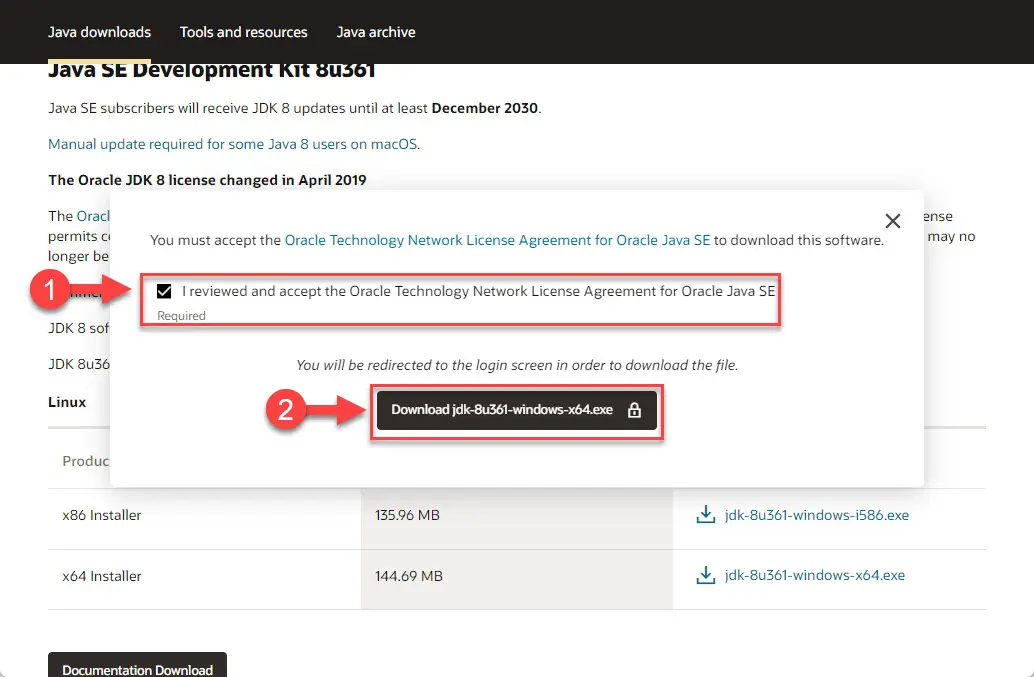
Task: Click the December 2030 subscribers sentence
Action: coord(295,108)
